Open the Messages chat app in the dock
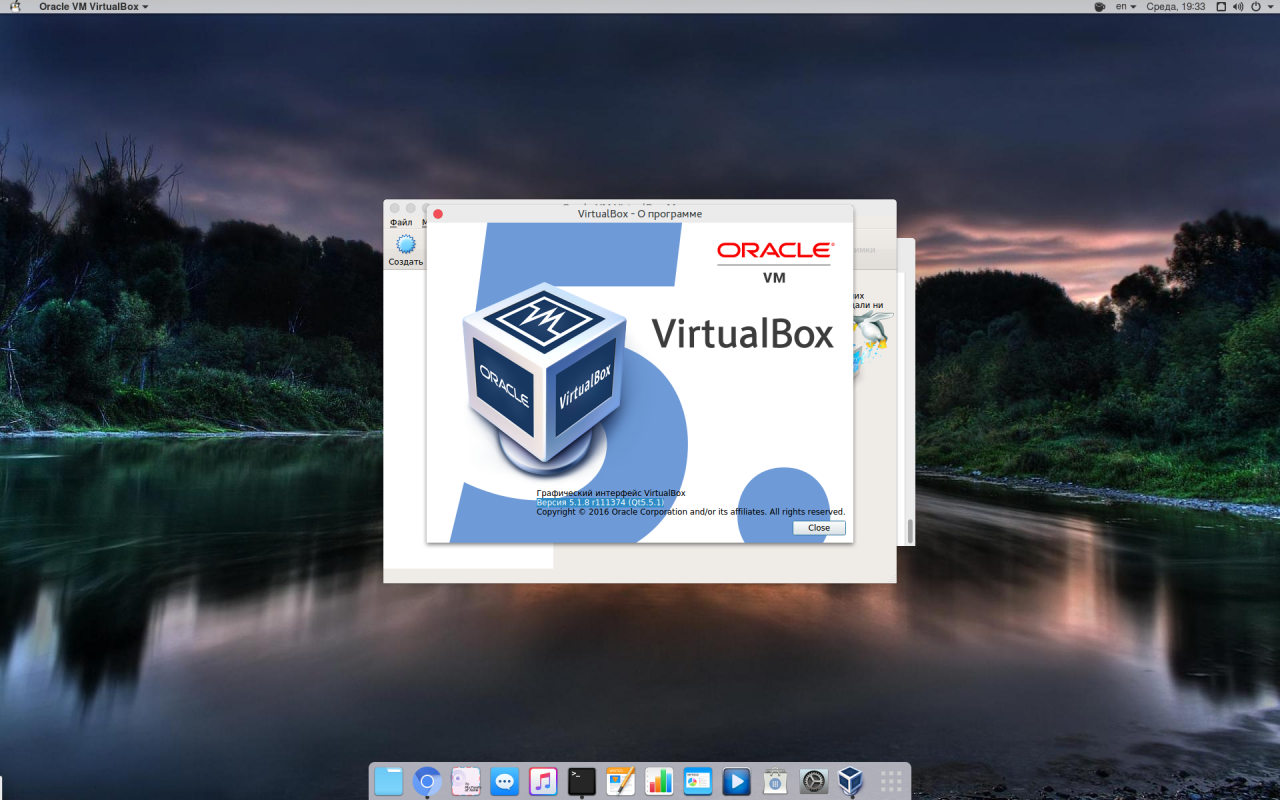This screenshot has height=800, width=1280. tap(504, 781)
